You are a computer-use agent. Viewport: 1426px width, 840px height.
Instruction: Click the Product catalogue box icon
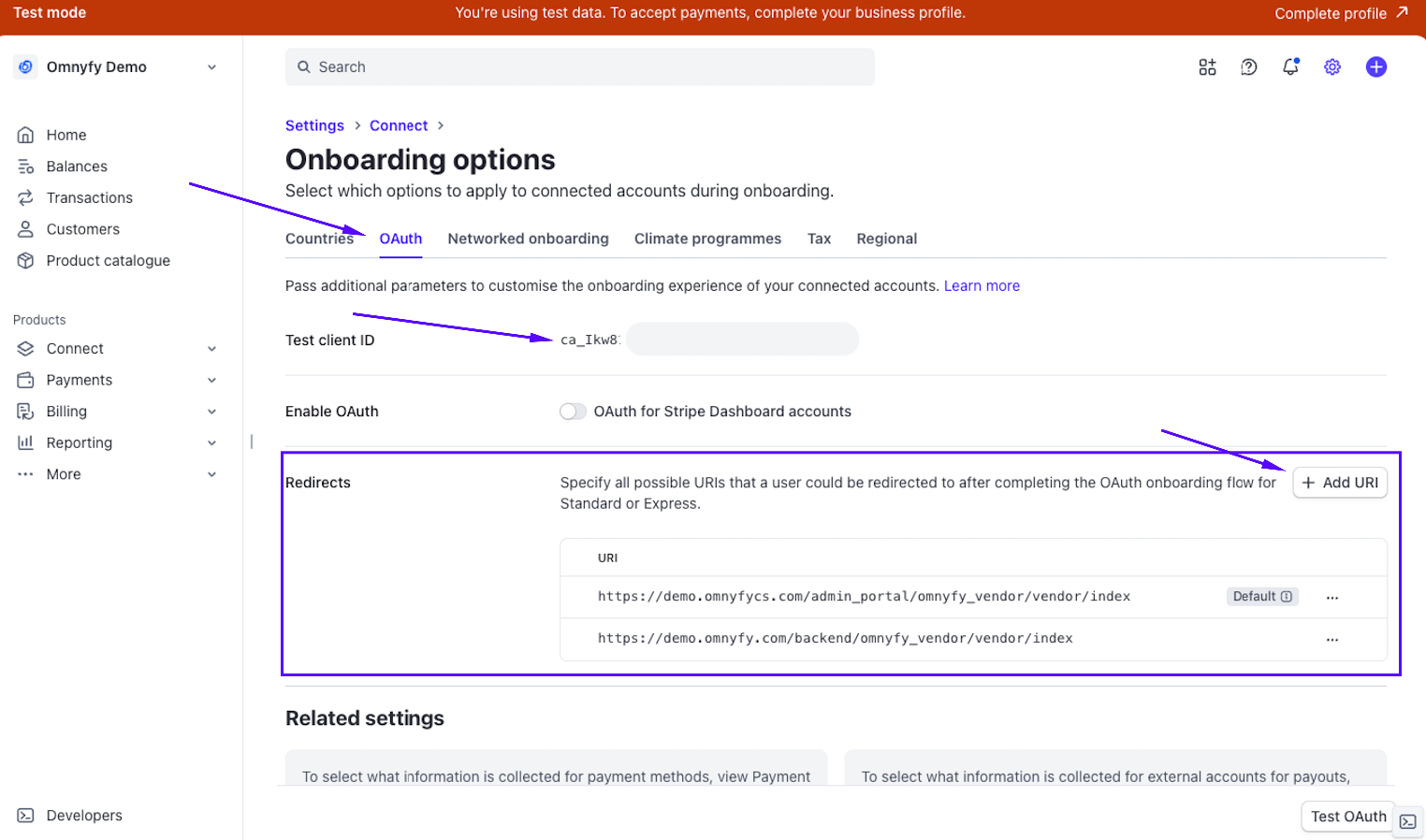pos(25,260)
